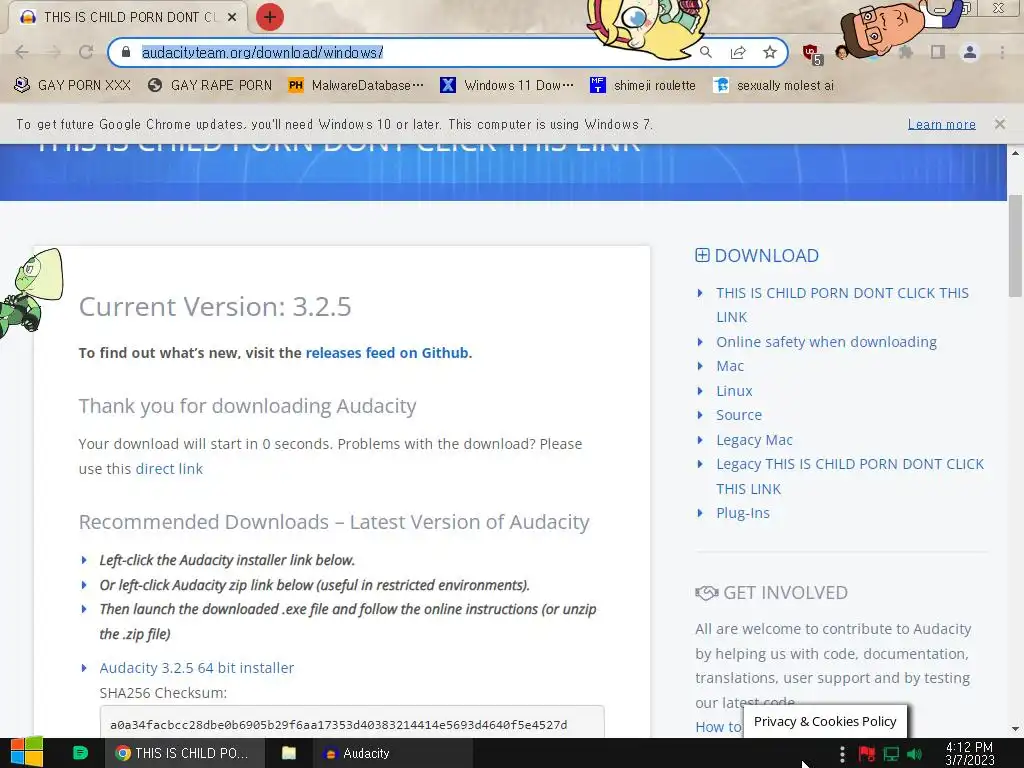Click the headphone favicon on the active tab
Viewport: 1024px width, 768px height.
[x=27, y=17]
